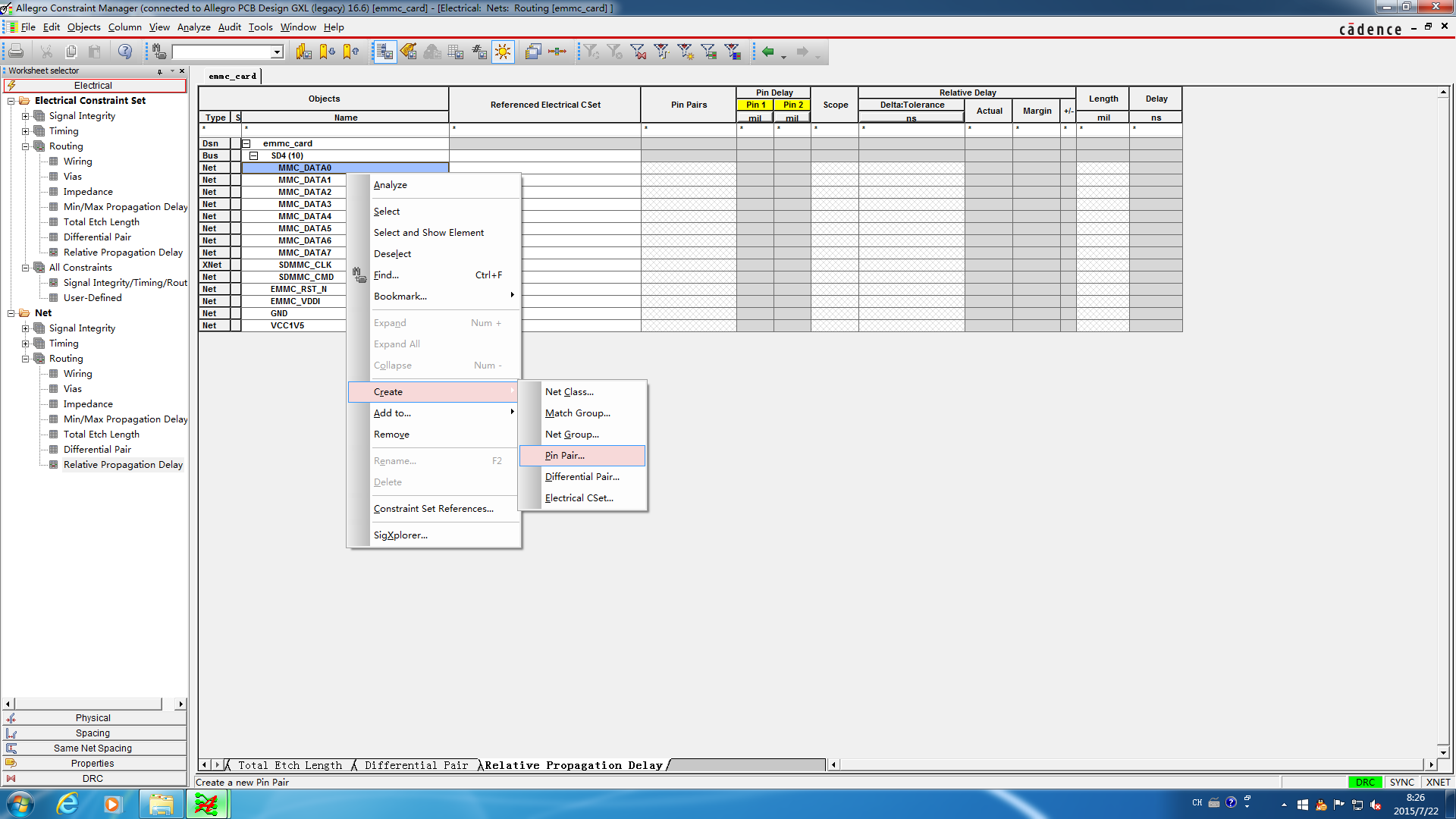The height and width of the screenshot is (819, 1456).
Task: Click the Allegro app icon on taskbar
Action: point(206,804)
